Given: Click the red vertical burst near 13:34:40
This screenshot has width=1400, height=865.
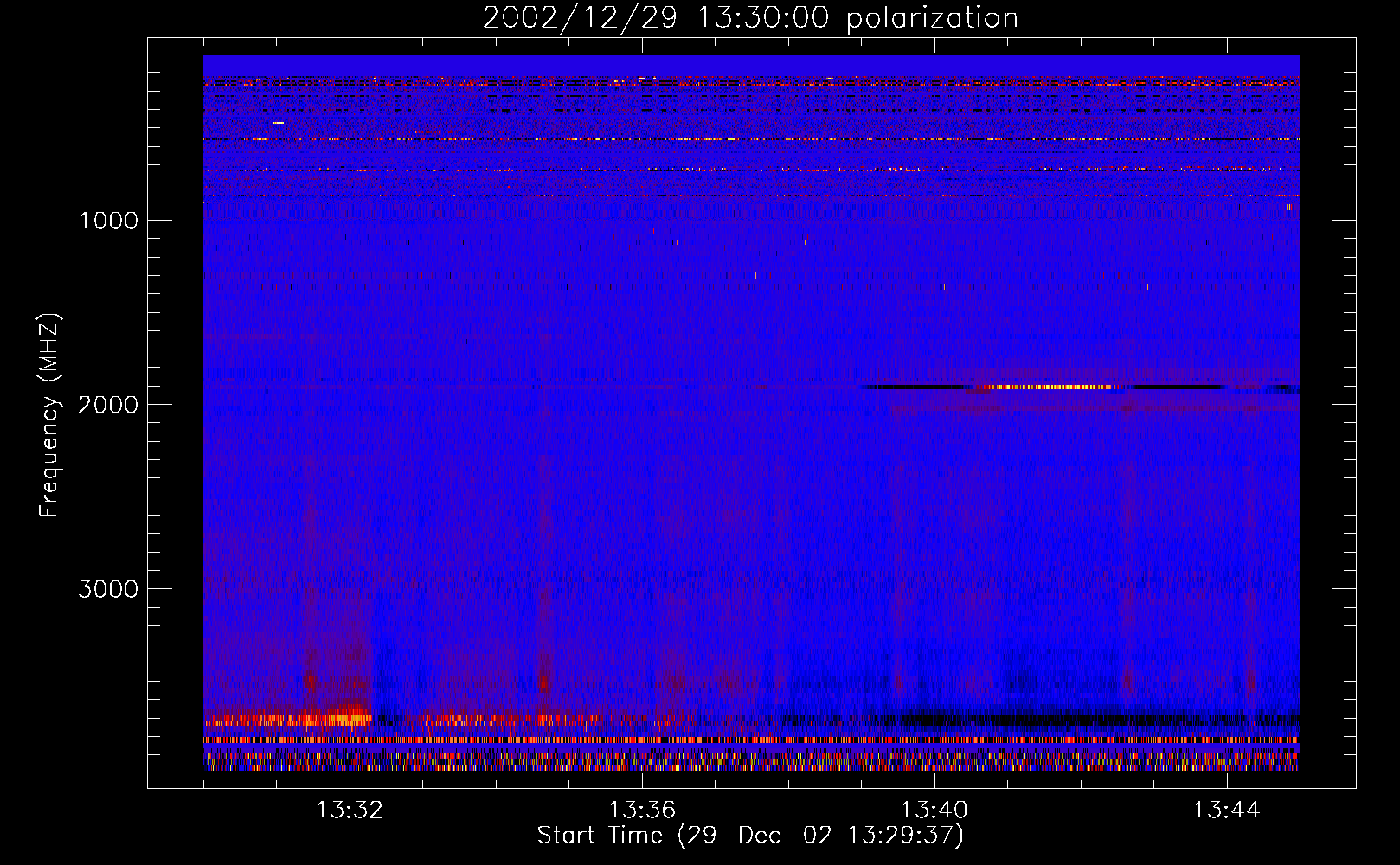Looking at the screenshot, I should [544, 682].
